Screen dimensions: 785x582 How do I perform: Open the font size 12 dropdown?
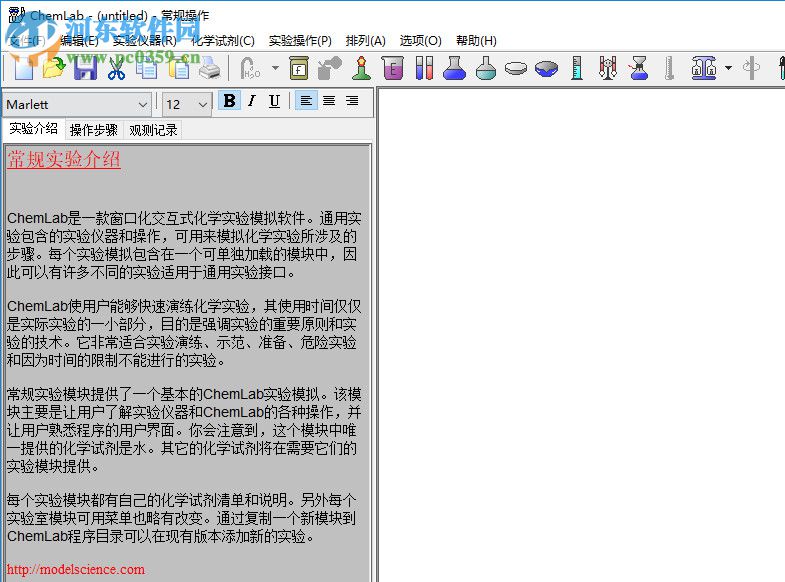202,105
